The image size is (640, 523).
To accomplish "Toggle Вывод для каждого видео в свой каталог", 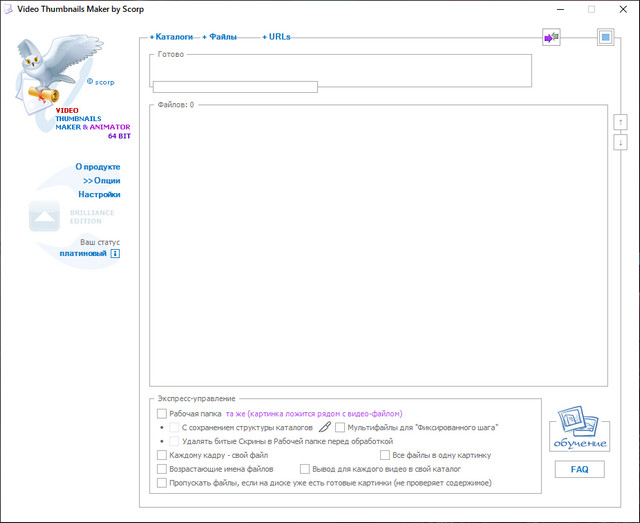I will point(305,468).
